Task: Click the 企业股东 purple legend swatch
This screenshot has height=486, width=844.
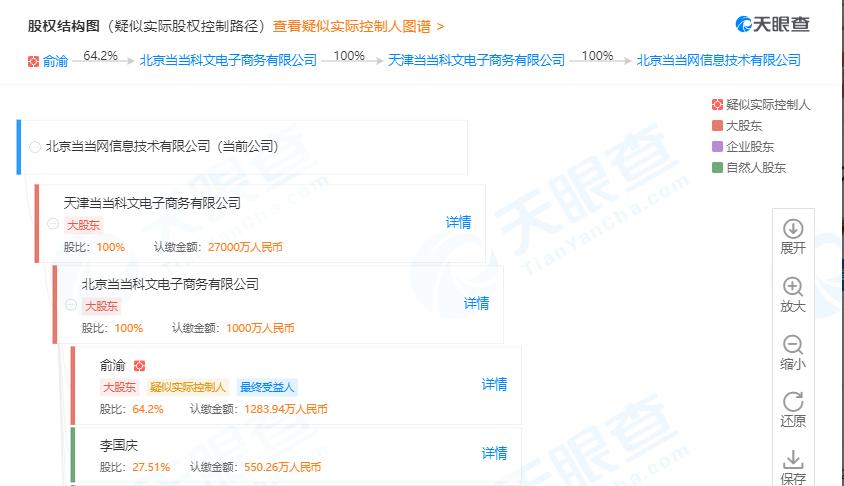Action: [x=716, y=147]
